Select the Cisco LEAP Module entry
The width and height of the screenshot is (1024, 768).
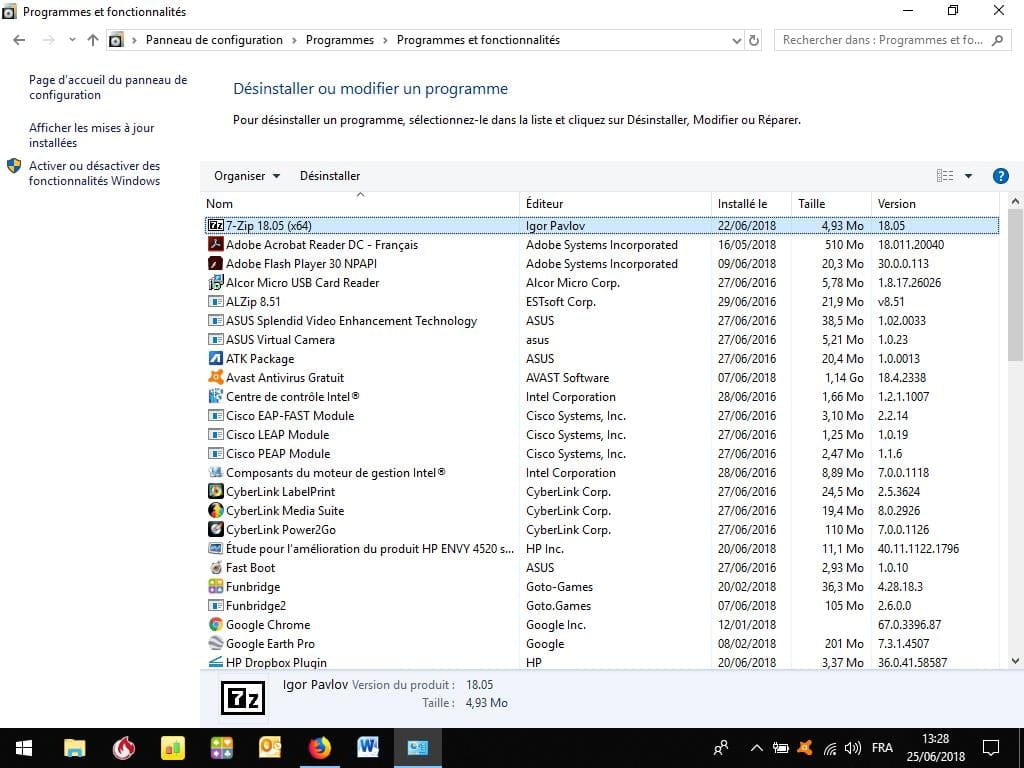point(601,434)
